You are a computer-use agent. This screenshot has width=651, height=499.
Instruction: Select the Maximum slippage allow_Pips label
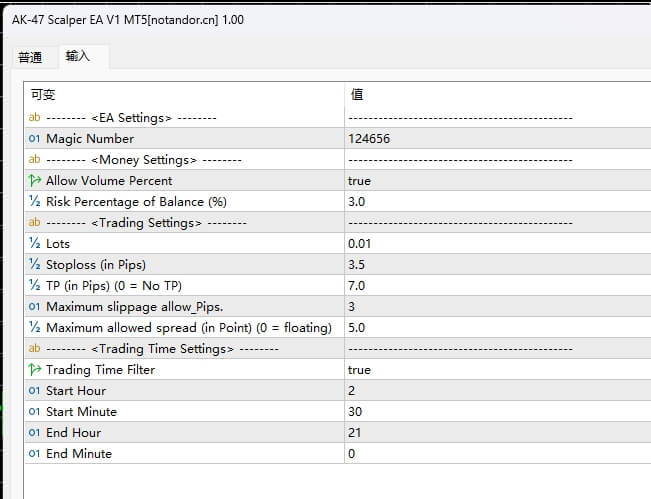pos(135,307)
